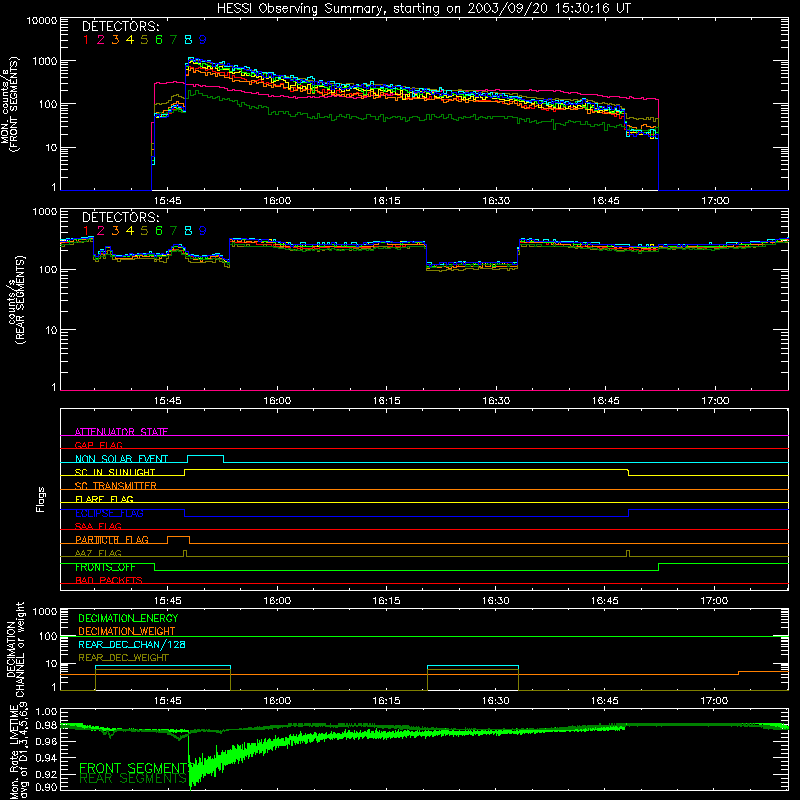Image resolution: width=800 pixels, height=800 pixels.
Task: Select dark green detector 7 in front segments legend
Action: pyautogui.click(x=173, y=40)
